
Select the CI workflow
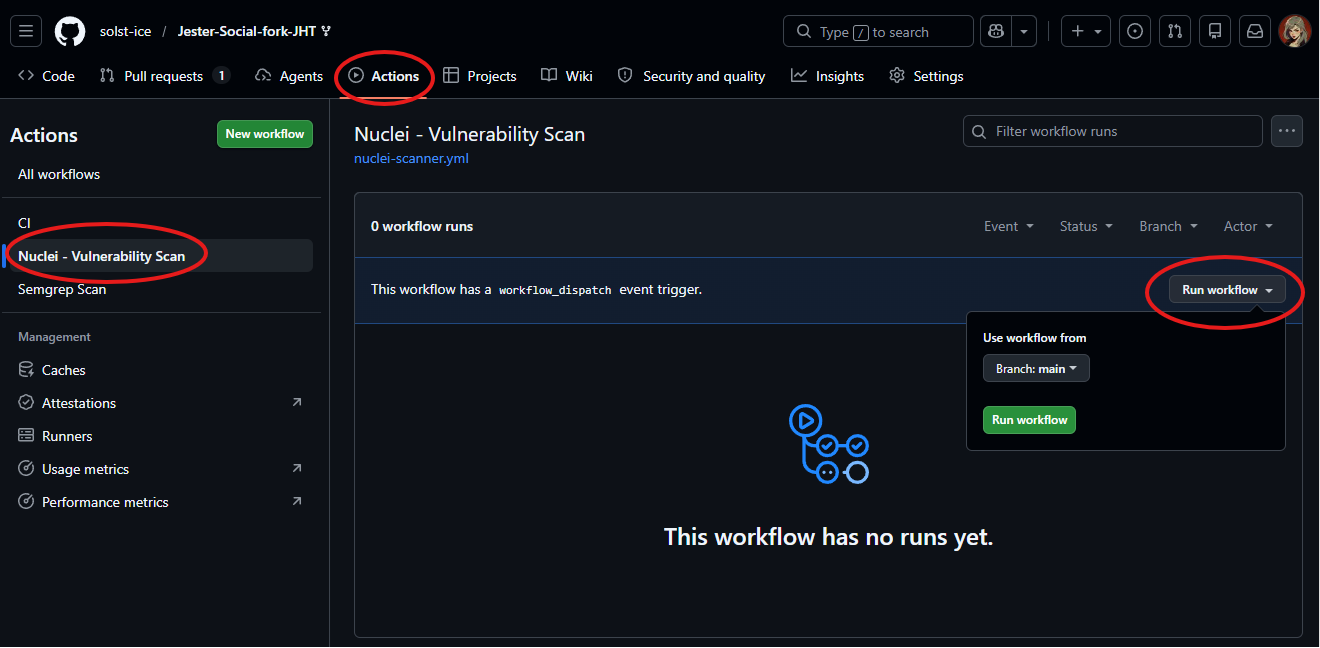160,223
